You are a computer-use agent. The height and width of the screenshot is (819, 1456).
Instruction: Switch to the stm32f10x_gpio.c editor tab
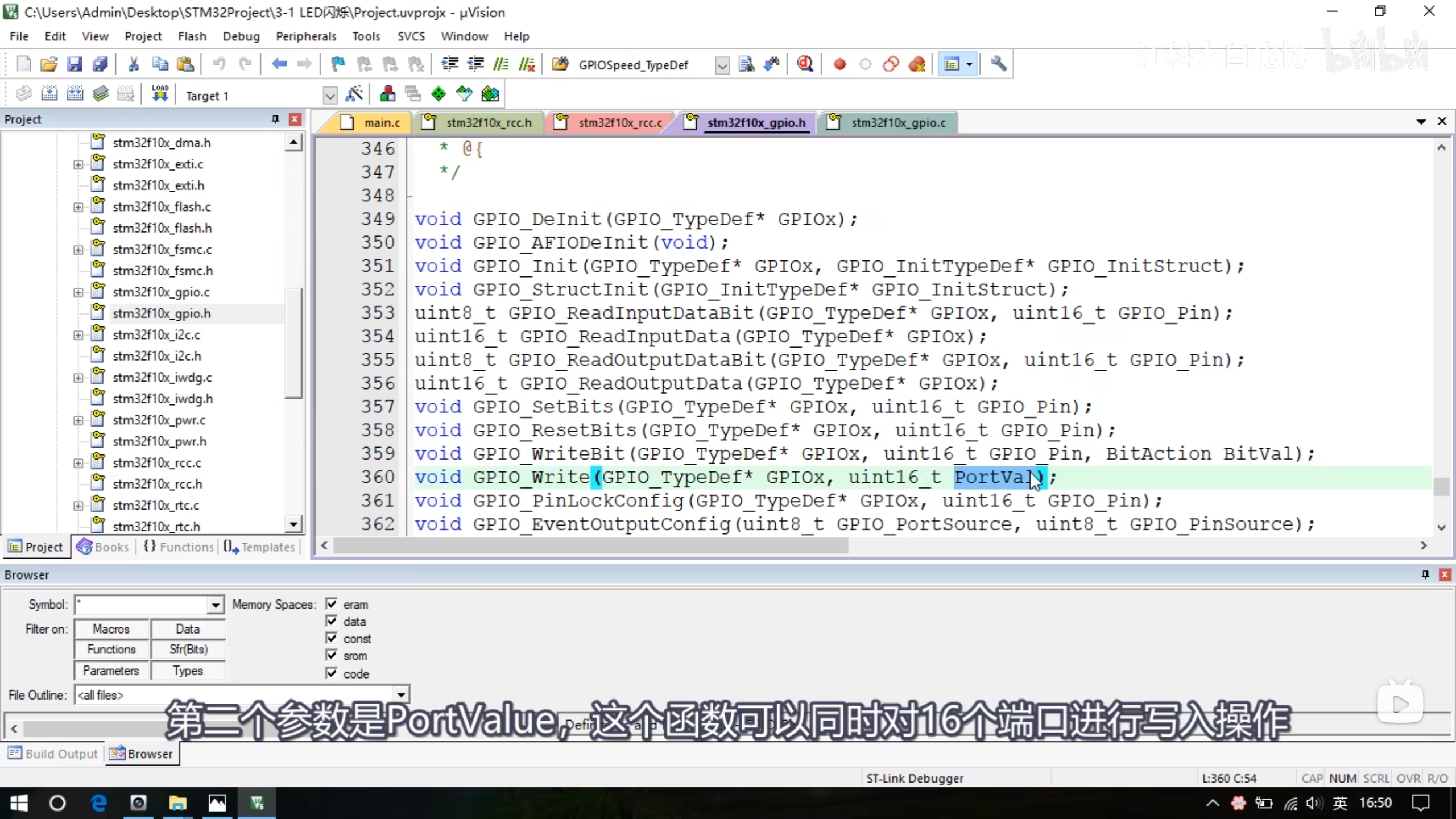click(x=897, y=123)
